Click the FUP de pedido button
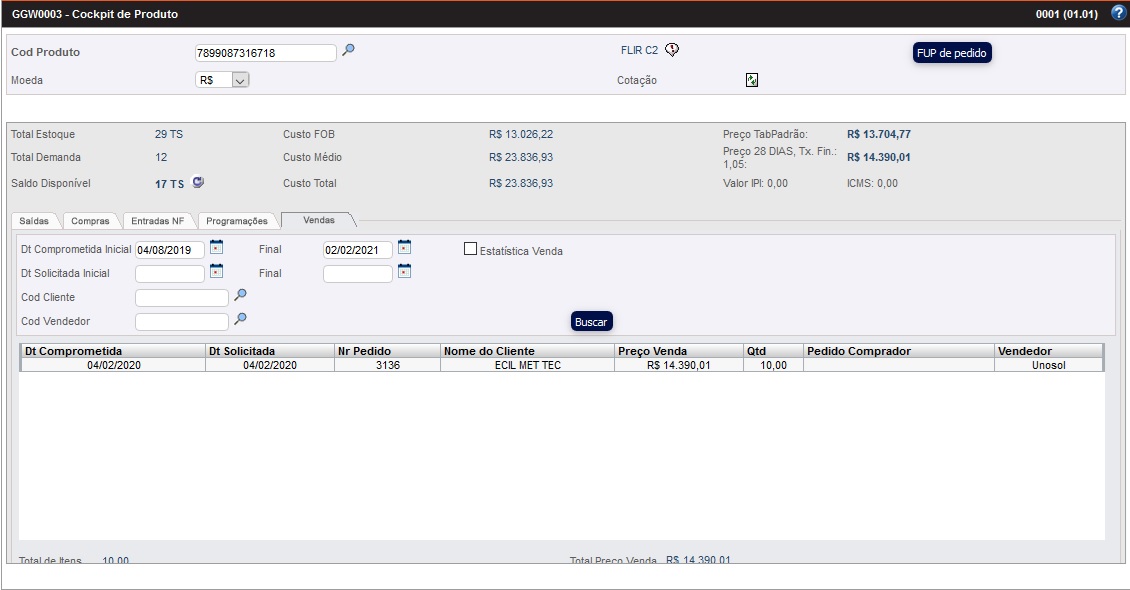 [952, 53]
